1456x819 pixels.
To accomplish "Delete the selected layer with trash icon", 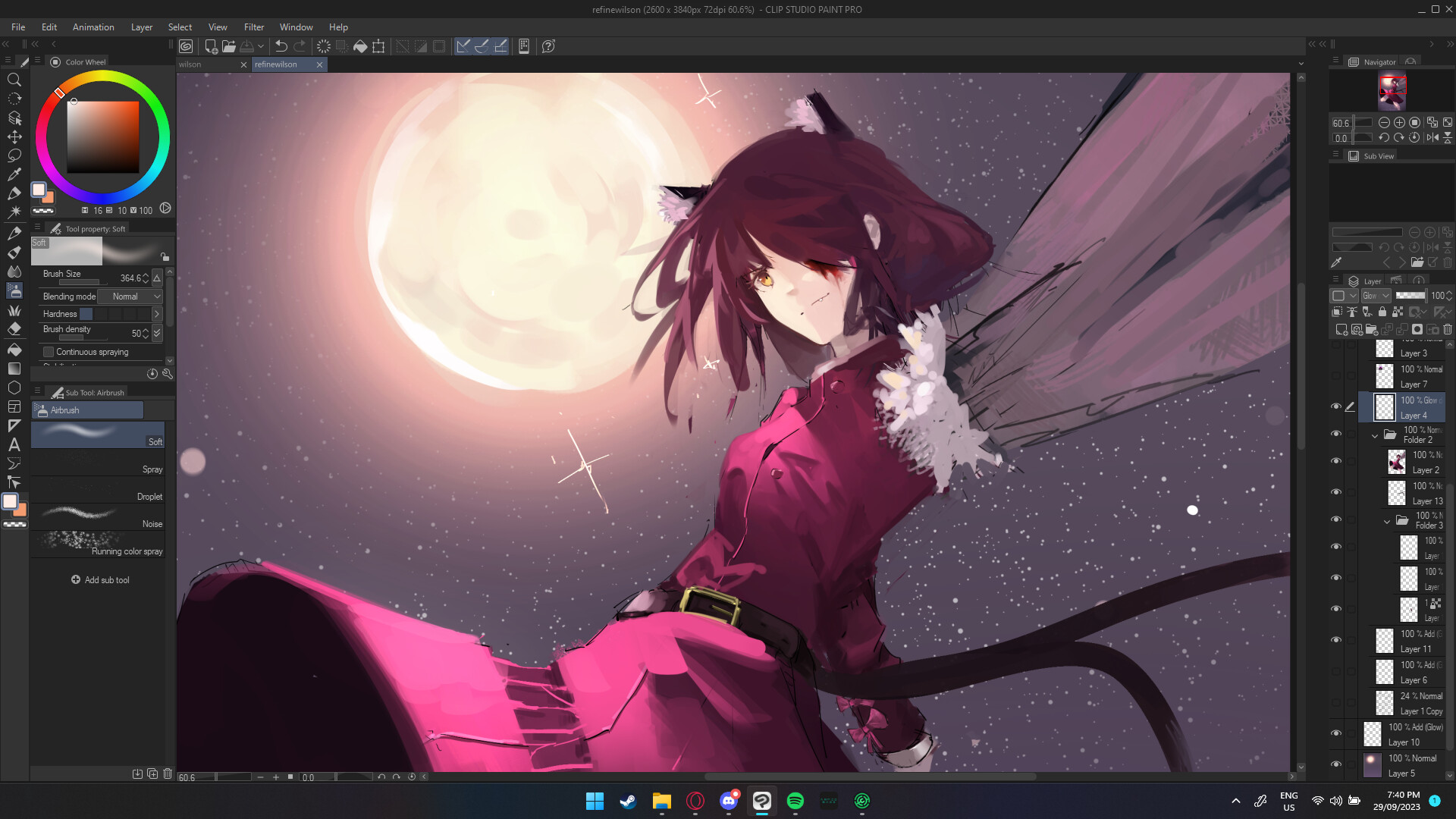I will tap(1447, 329).
